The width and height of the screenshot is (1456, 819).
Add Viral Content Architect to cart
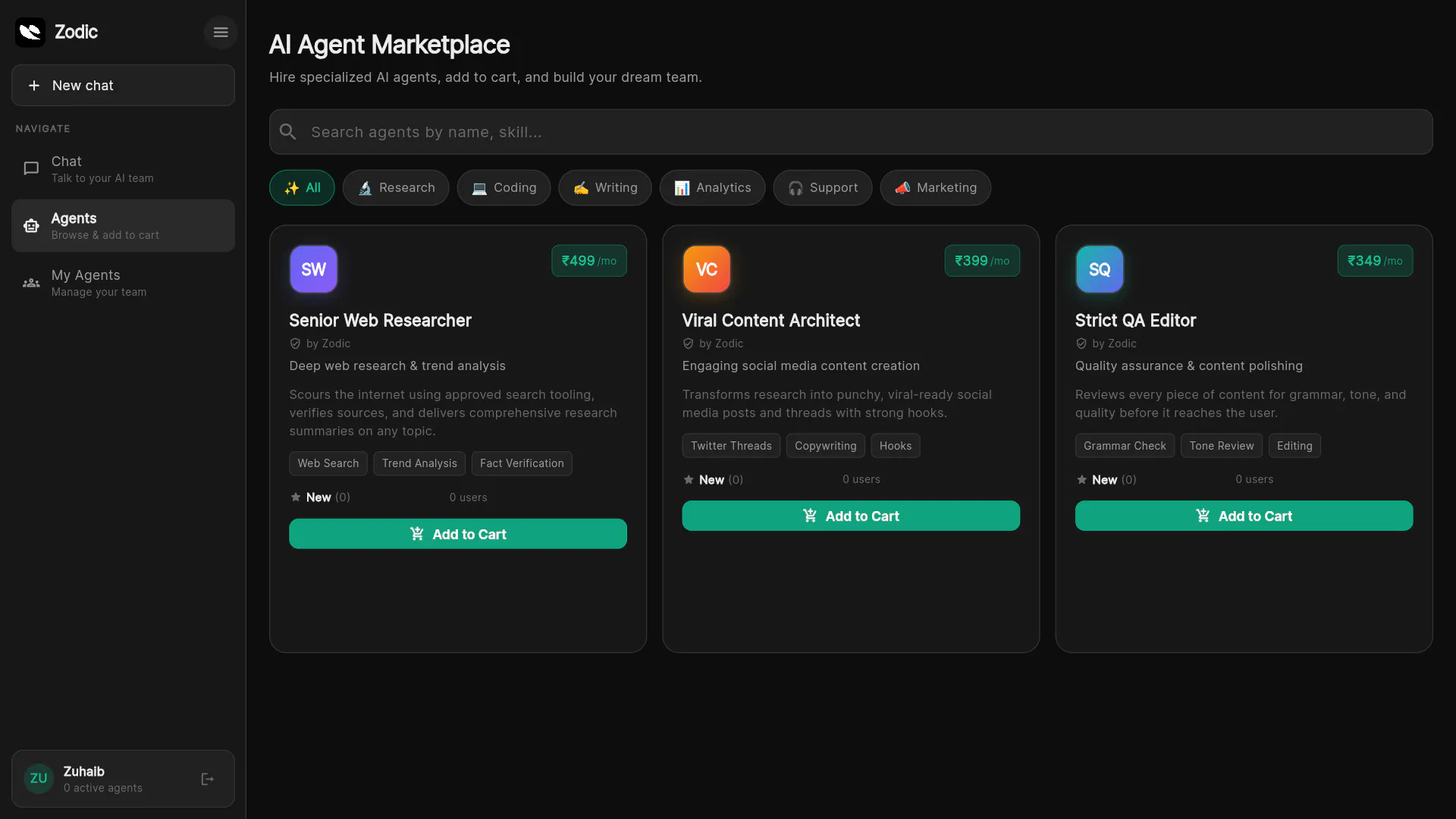click(851, 516)
